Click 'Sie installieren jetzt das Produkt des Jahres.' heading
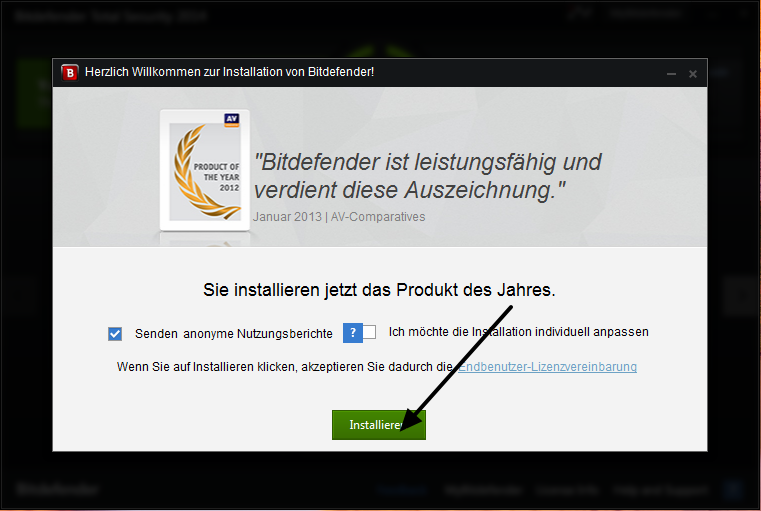Viewport: 761px width, 511px height. (x=379, y=290)
